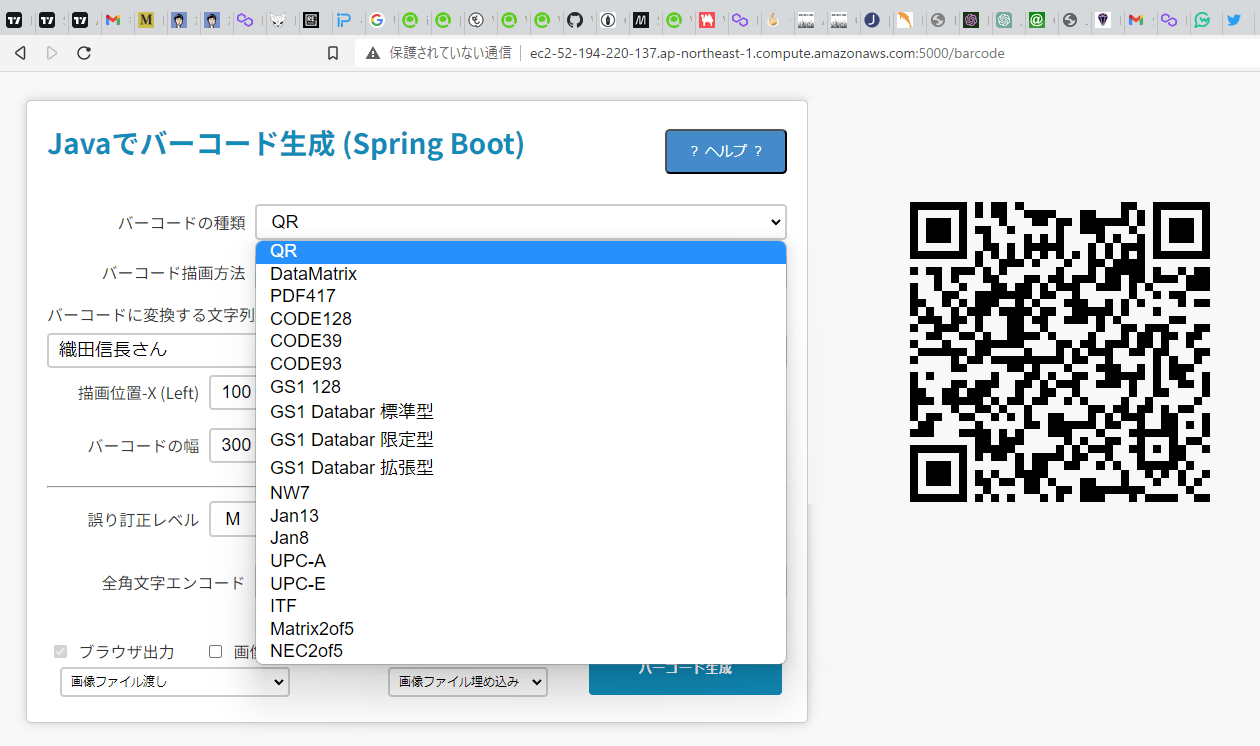Click the ヘルプ help button

(x=725, y=152)
